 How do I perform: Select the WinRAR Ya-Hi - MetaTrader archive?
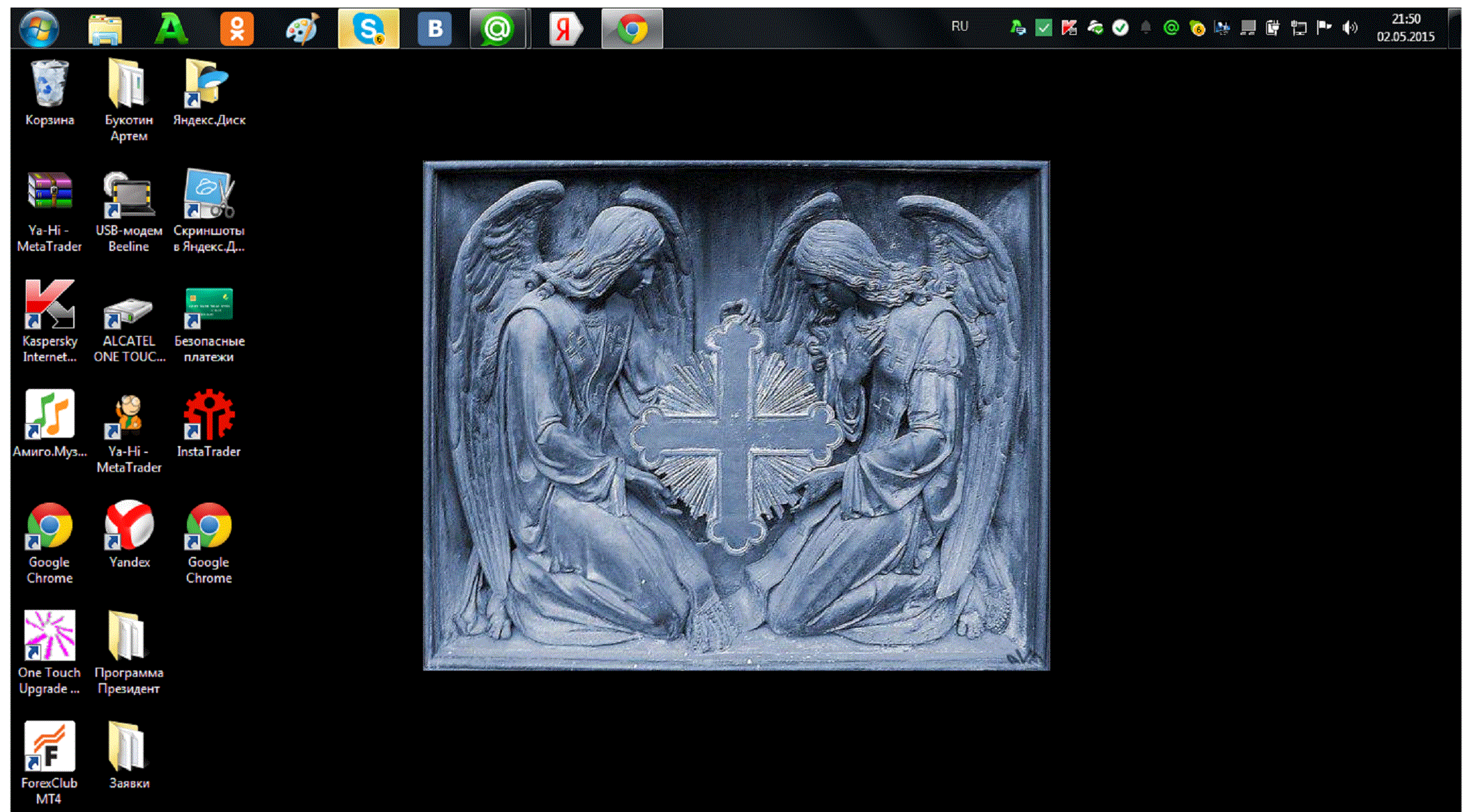50,212
